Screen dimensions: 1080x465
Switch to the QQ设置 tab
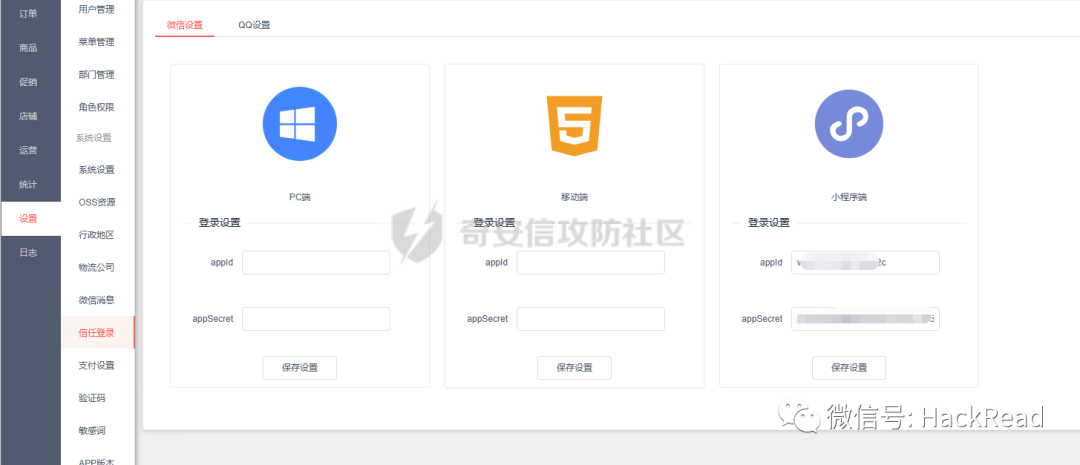[x=254, y=25]
